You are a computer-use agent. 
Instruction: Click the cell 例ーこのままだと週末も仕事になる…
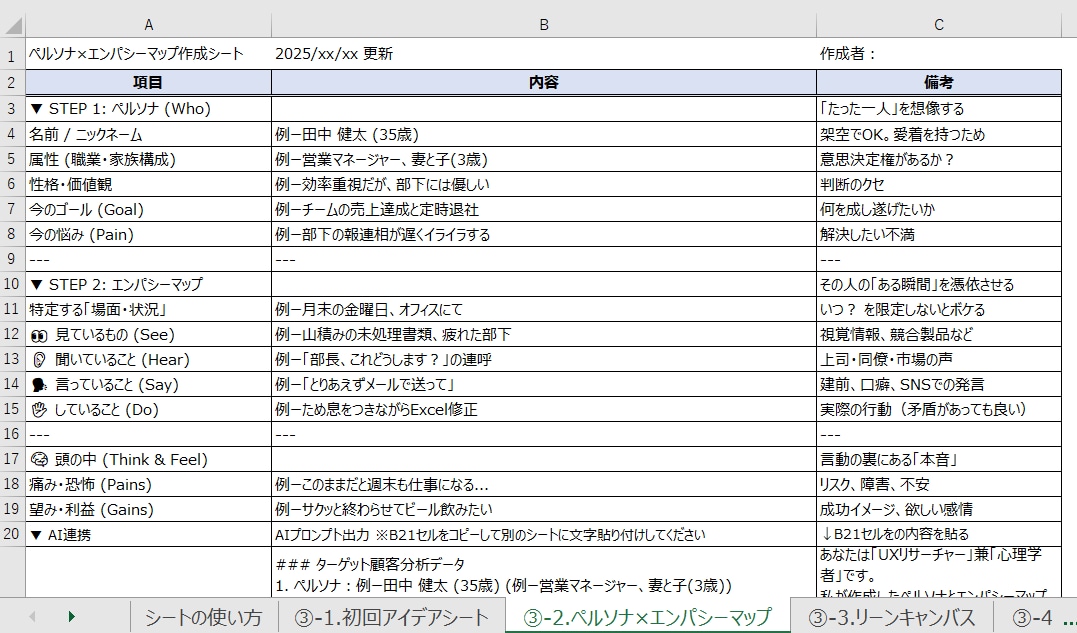pyautogui.click(x=543, y=484)
